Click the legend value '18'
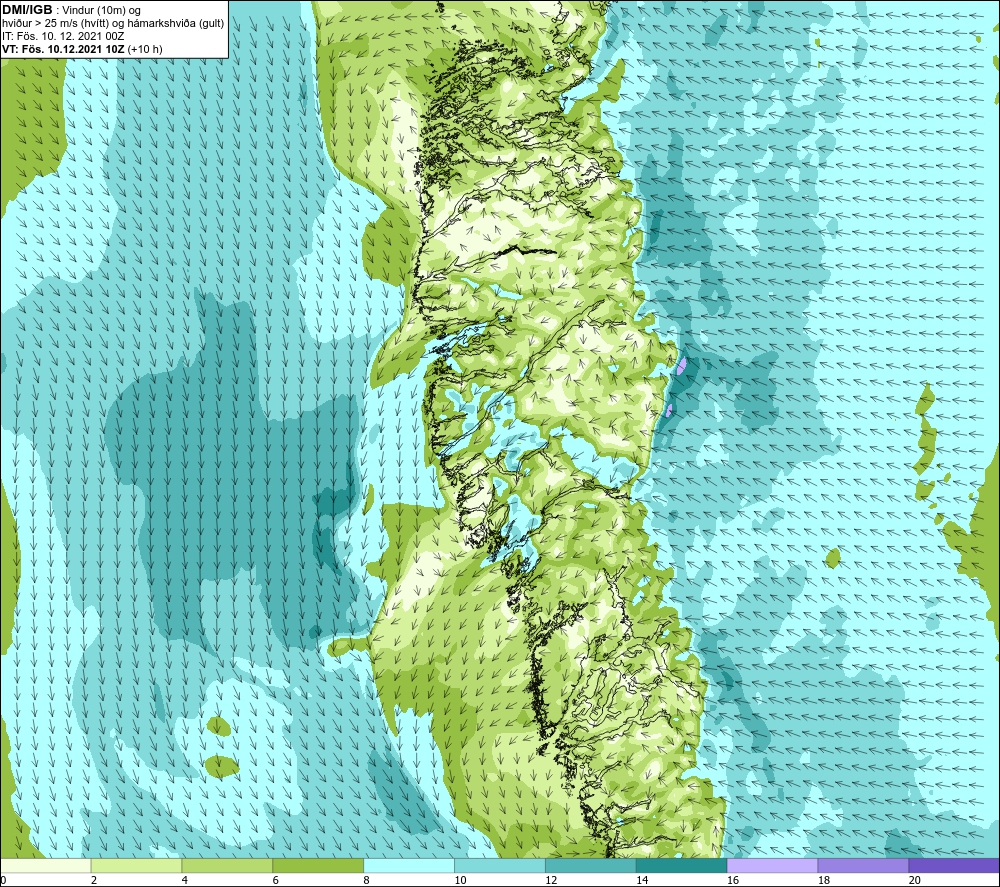The image size is (1000, 887). coord(824,880)
